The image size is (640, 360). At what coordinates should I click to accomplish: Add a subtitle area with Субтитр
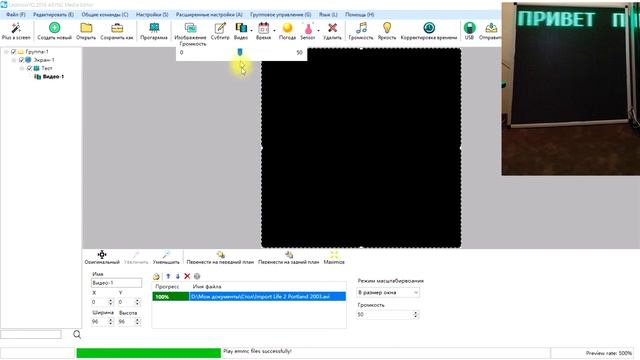220,28
